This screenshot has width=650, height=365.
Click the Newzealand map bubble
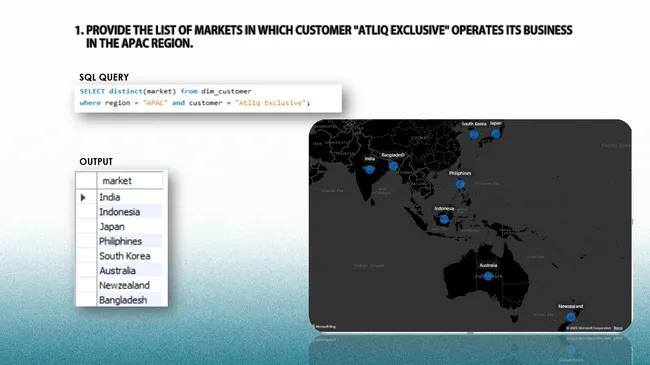[571, 317]
